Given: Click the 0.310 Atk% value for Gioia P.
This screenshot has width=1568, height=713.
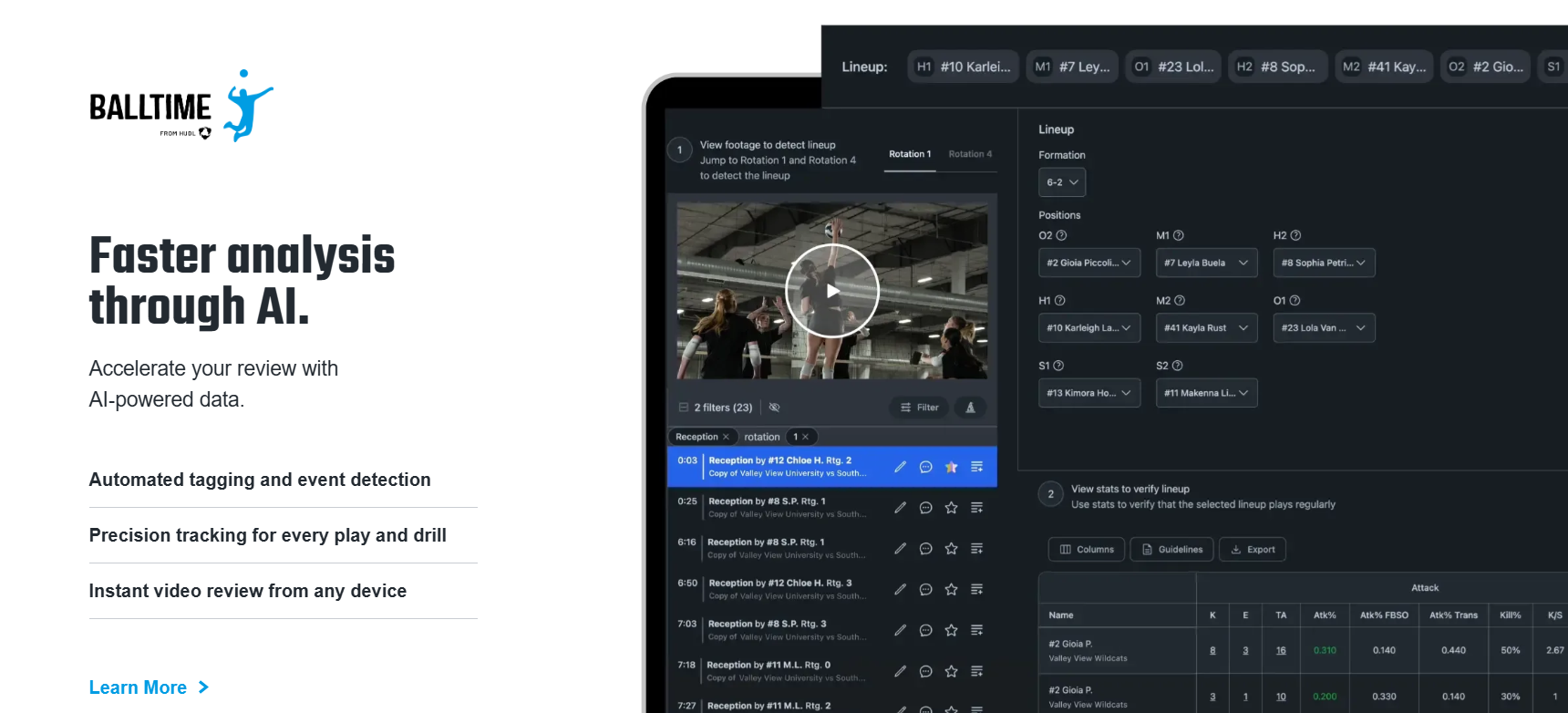Looking at the screenshot, I should click(1325, 650).
